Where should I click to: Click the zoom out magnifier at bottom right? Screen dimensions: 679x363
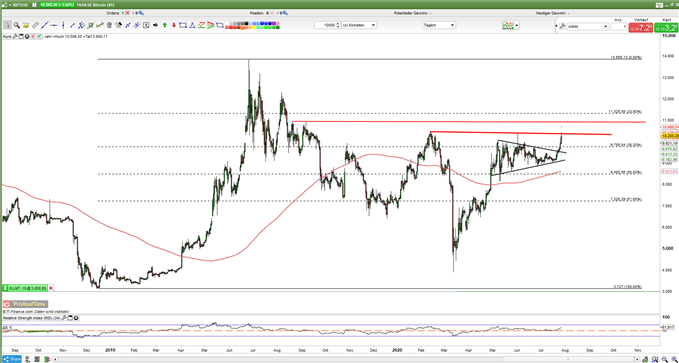click(664, 359)
